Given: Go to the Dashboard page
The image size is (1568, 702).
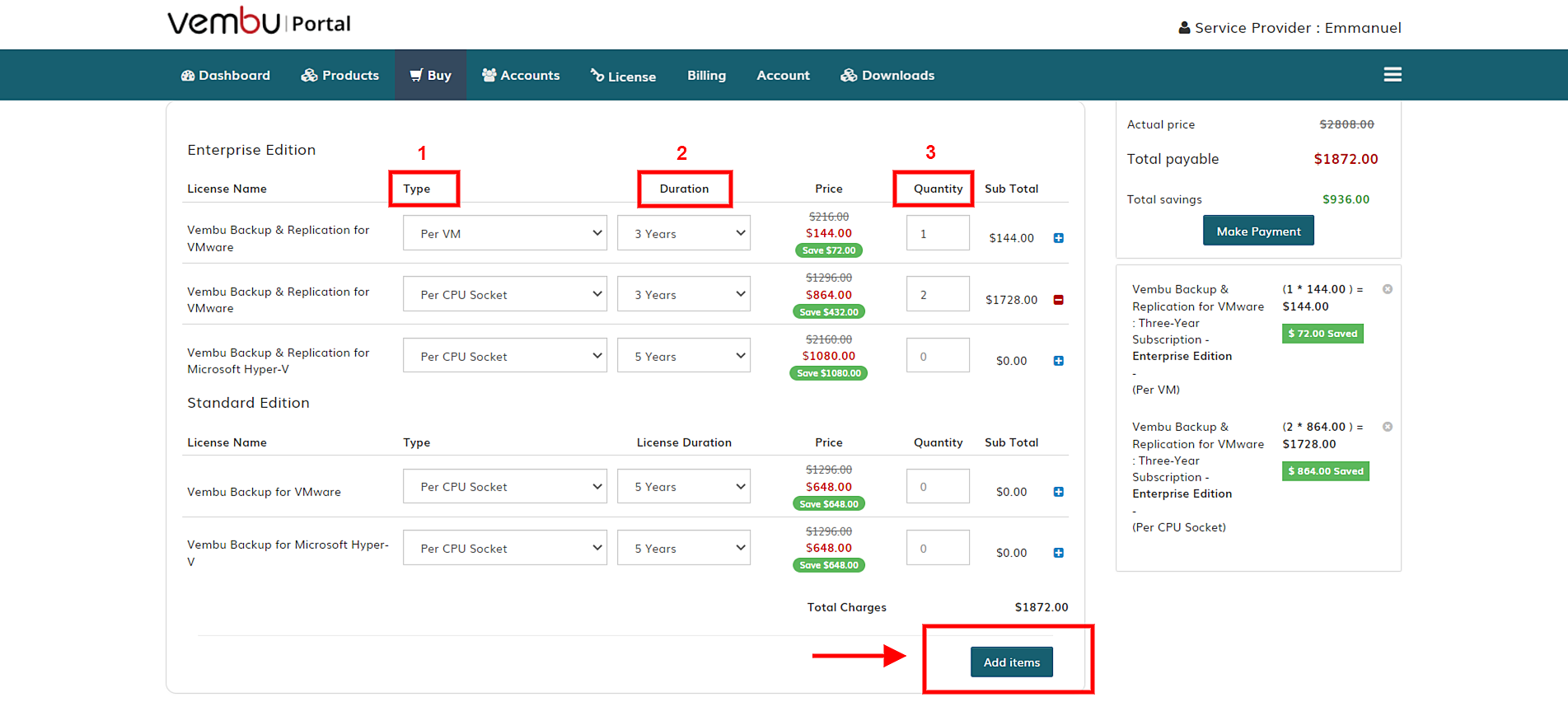Looking at the screenshot, I should pos(226,75).
